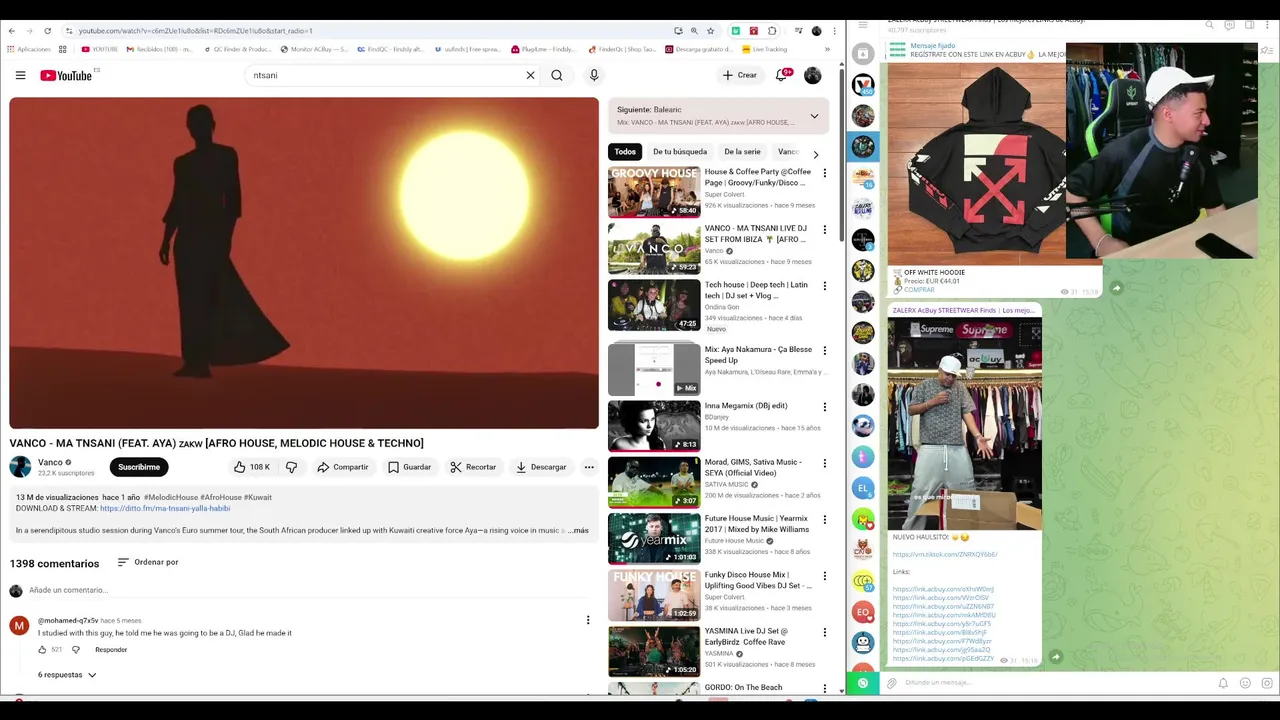Viewport: 1280px width, 720px height.
Task: Focus the 'Añade un comentario' field
Action: (x=310, y=590)
